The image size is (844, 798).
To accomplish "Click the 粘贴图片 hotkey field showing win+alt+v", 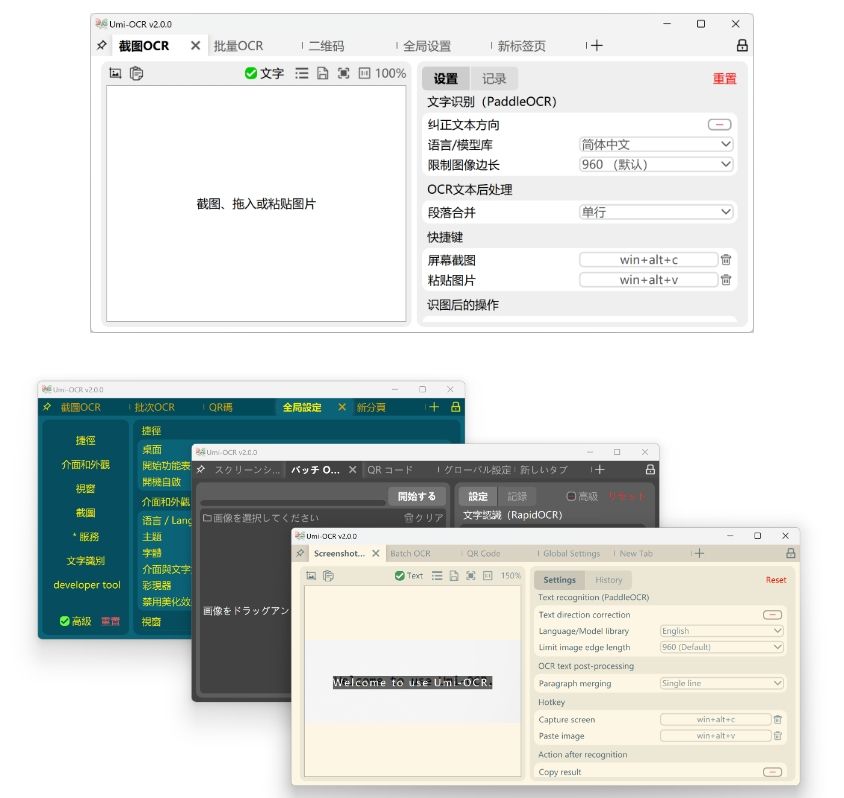I will 648,280.
